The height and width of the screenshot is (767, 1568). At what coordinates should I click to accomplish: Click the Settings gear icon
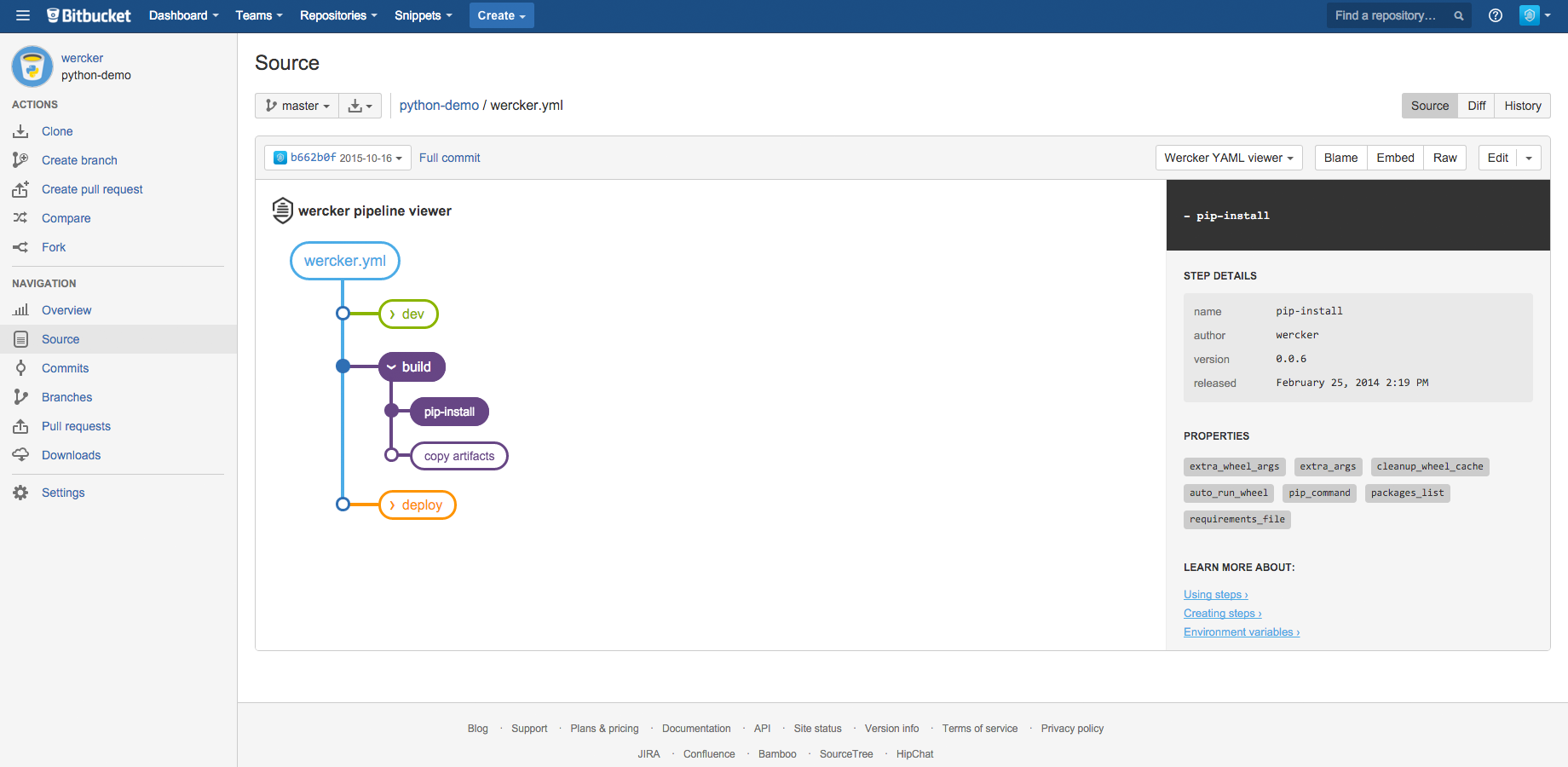coord(20,493)
